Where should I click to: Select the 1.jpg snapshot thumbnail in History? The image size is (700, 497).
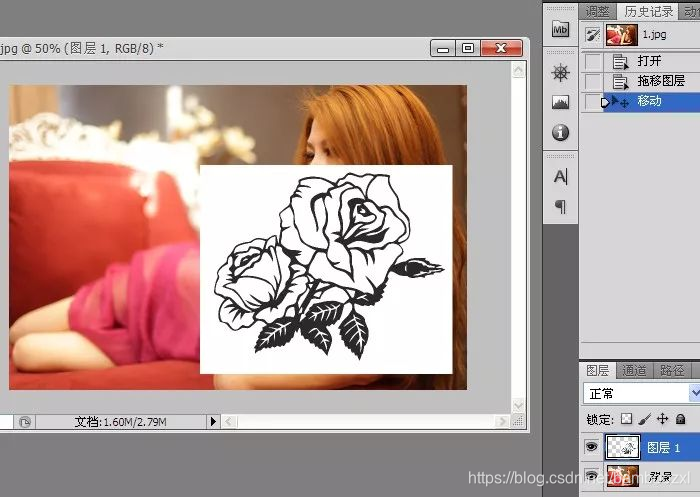[x=621, y=35]
